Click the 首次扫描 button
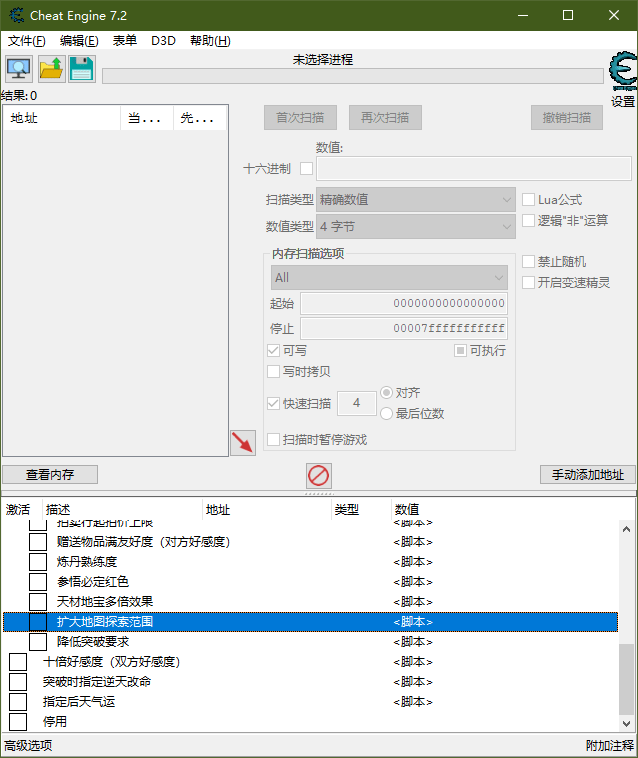This screenshot has height=758, width=638. coord(300,117)
